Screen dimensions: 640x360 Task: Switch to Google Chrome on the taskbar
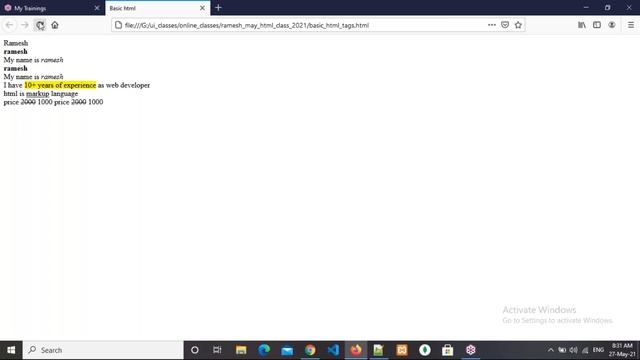tap(310, 350)
